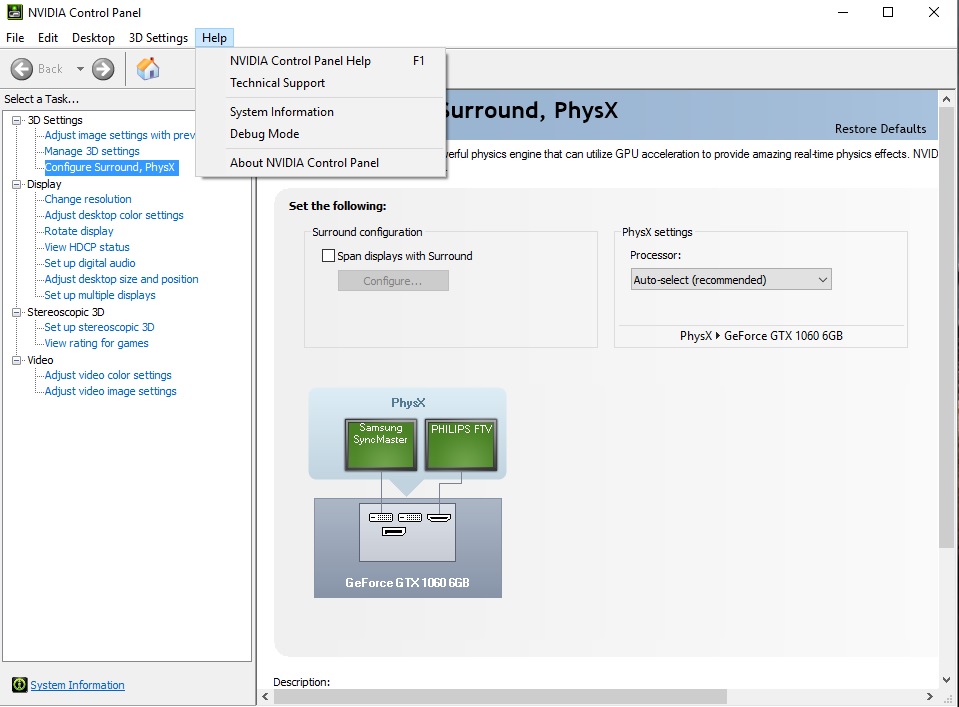The height and width of the screenshot is (707, 959).
Task: Choose System Information from Help menu
Action: [x=322, y=112]
